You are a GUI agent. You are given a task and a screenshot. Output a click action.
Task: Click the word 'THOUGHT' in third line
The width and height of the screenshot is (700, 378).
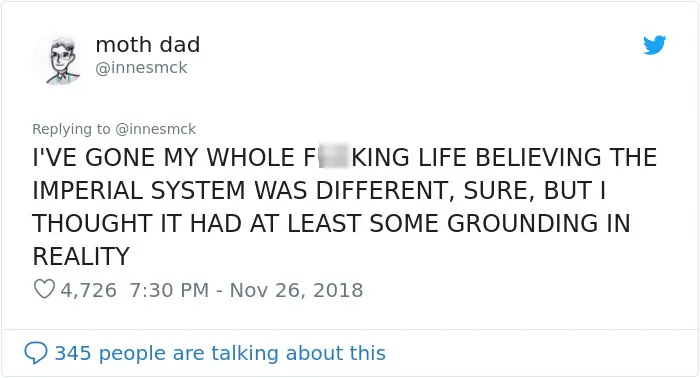point(93,223)
